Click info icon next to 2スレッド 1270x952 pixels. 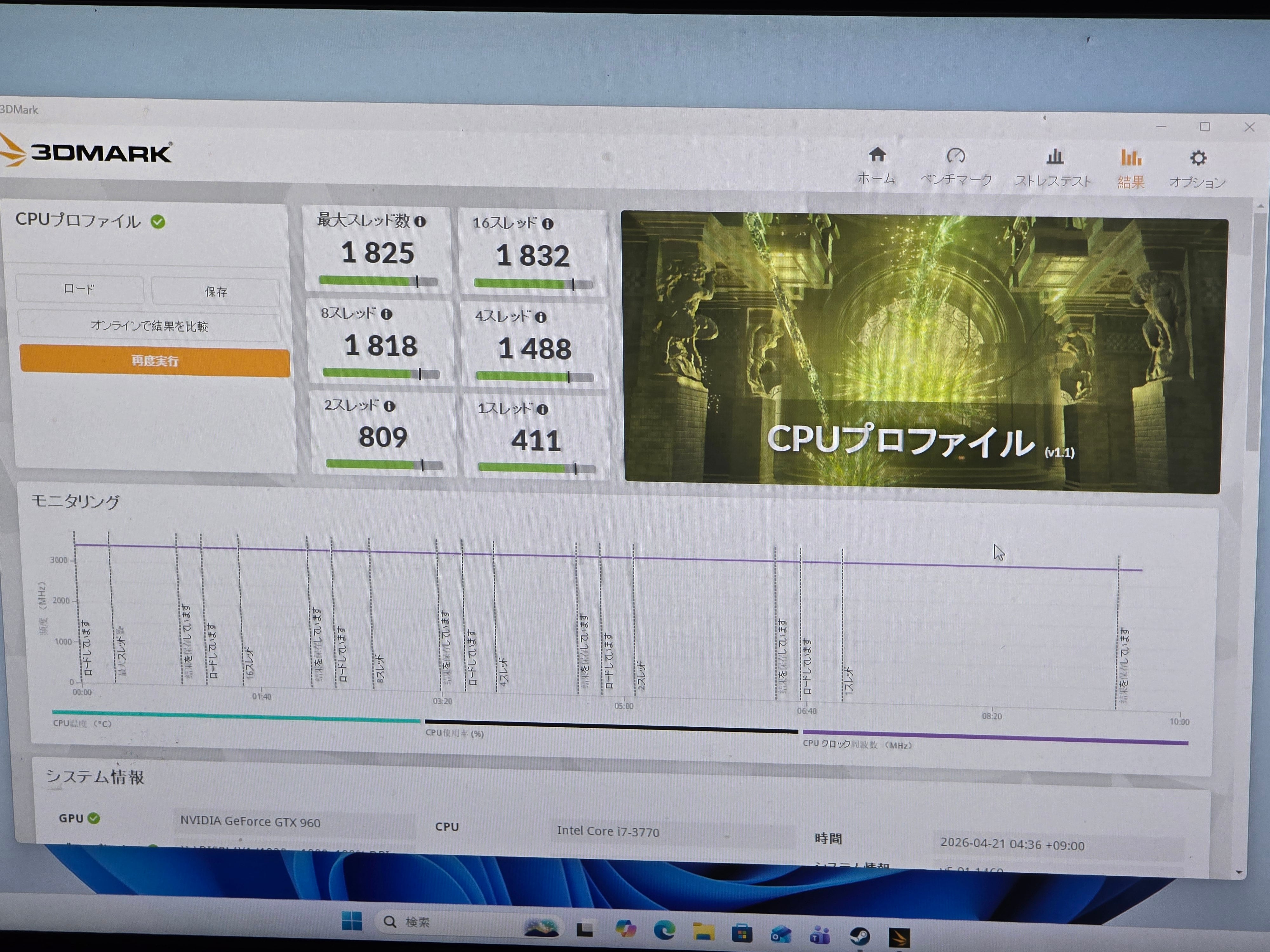pos(389,406)
